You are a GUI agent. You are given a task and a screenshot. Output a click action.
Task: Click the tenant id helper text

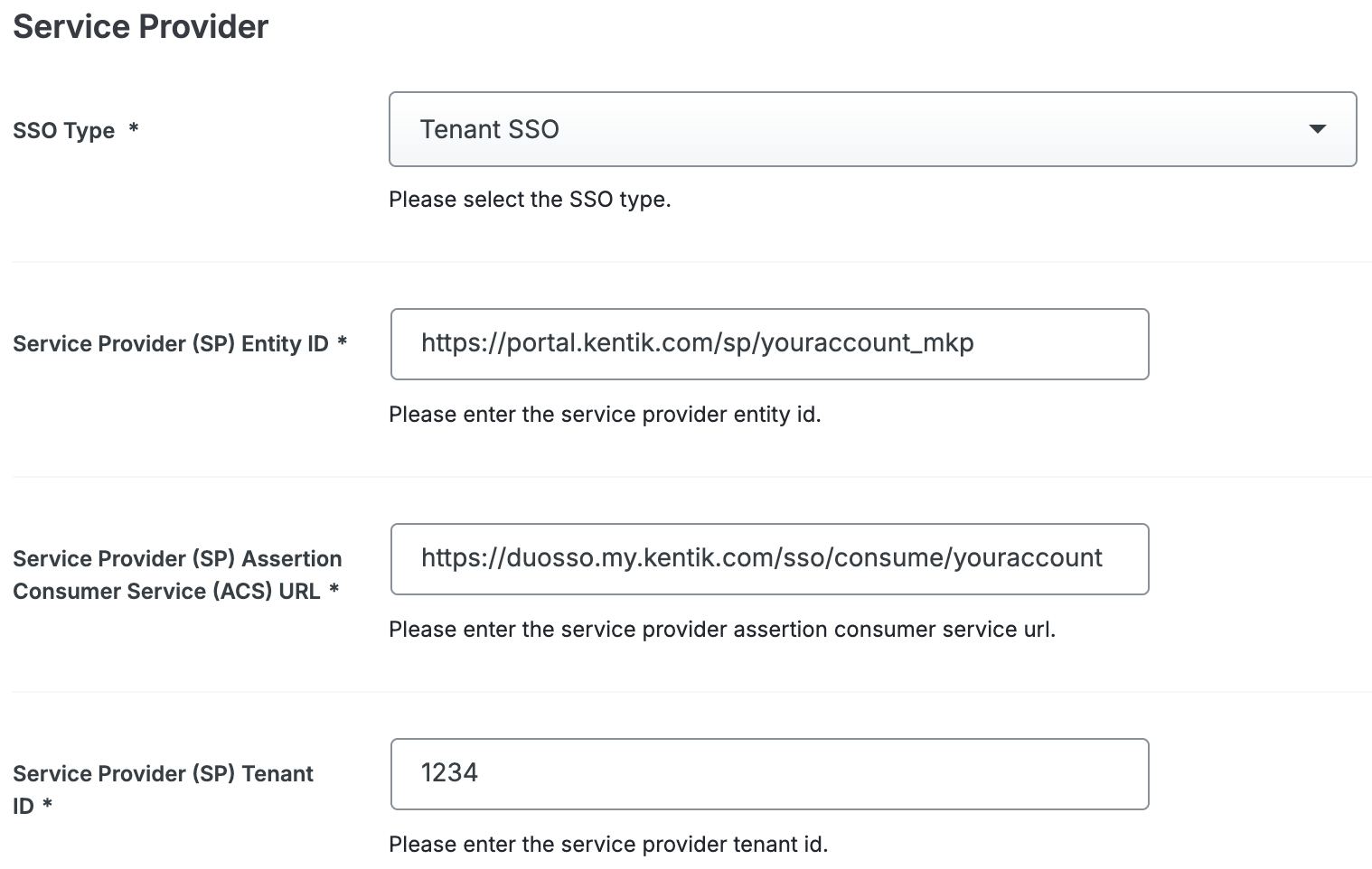pos(608,844)
